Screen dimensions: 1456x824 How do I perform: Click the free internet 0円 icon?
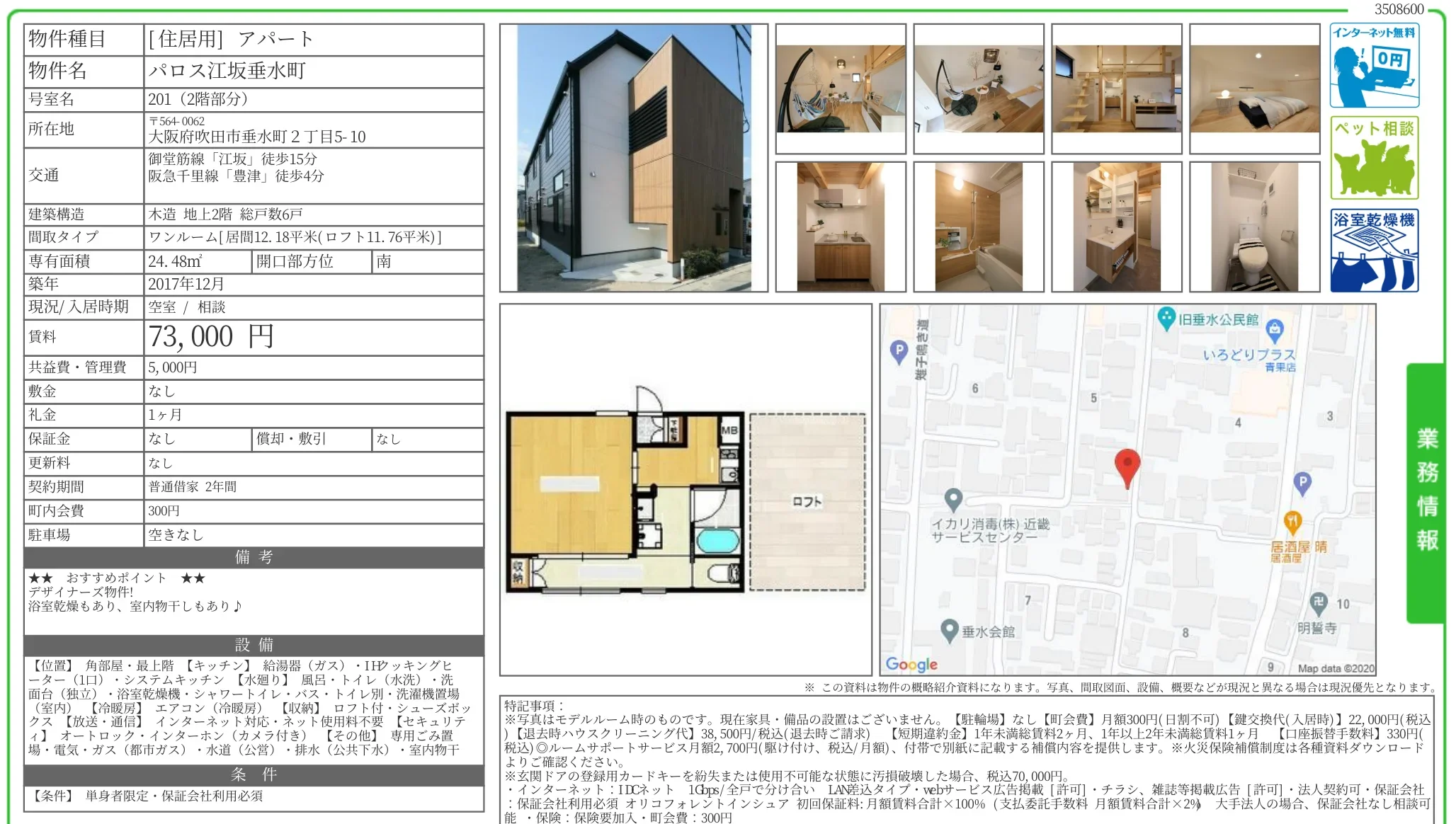click(x=1373, y=65)
